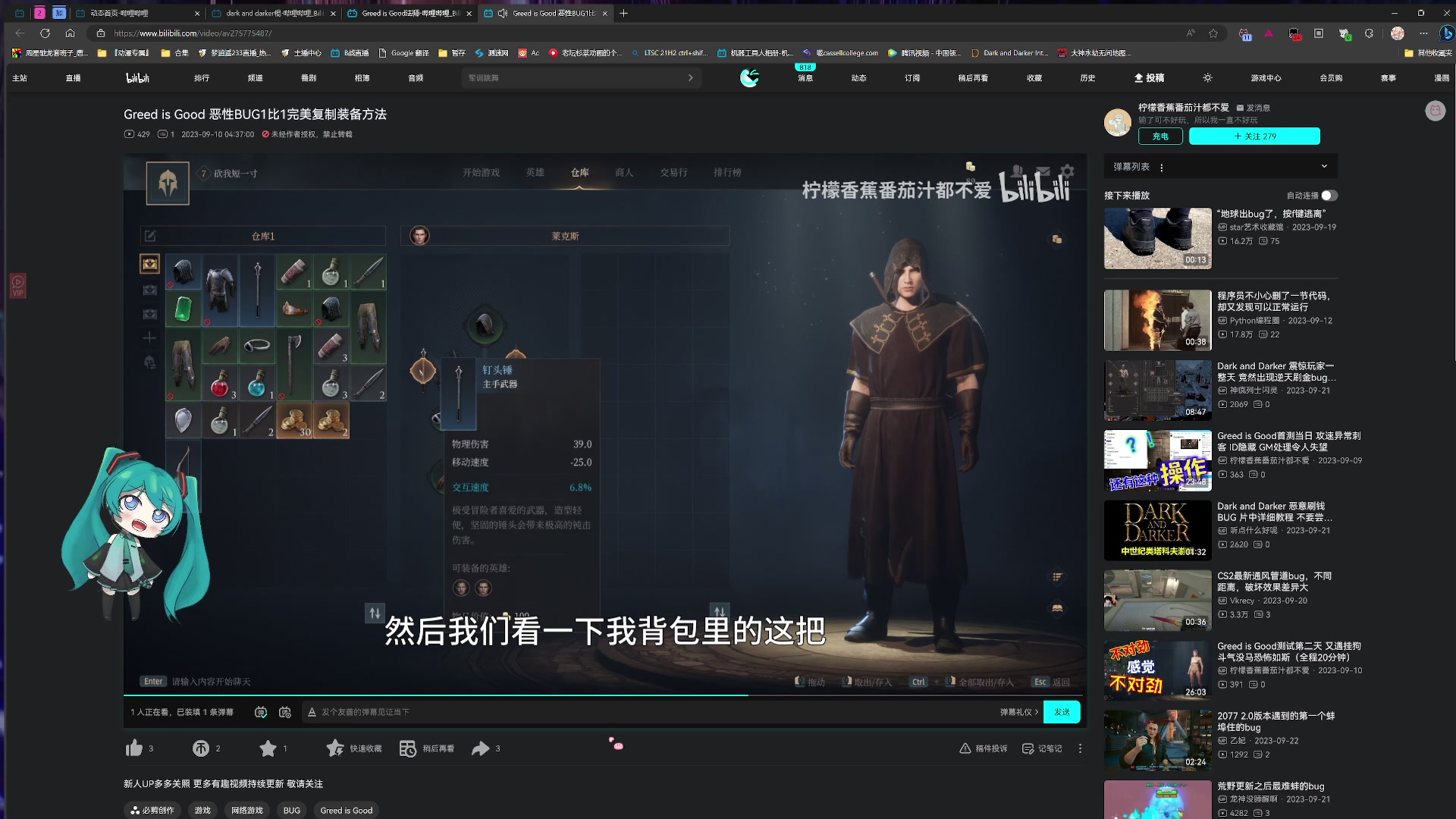Play recommended video 地球出bug了 thumbnail
This screenshot has height=819, width=1456.
click(x=1157, y=238)
